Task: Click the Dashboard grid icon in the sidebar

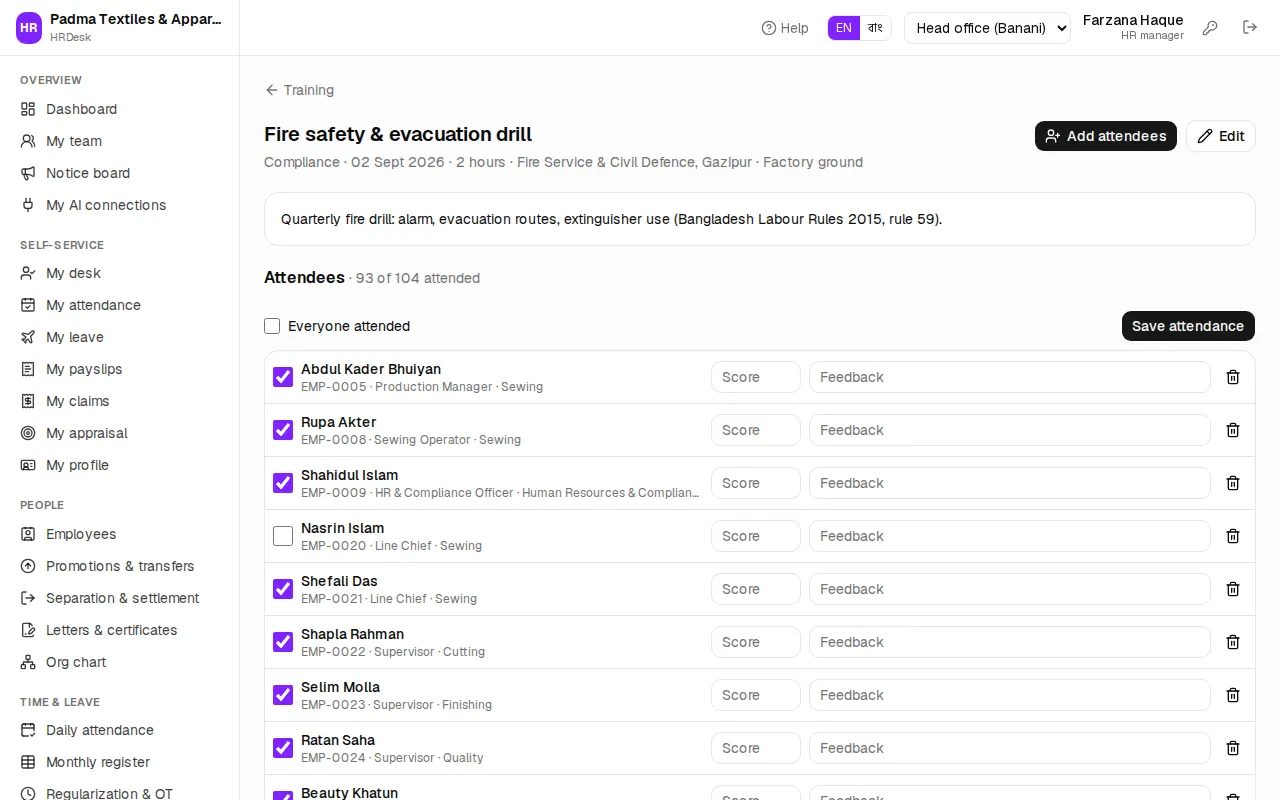Action: tap(28, 109)
